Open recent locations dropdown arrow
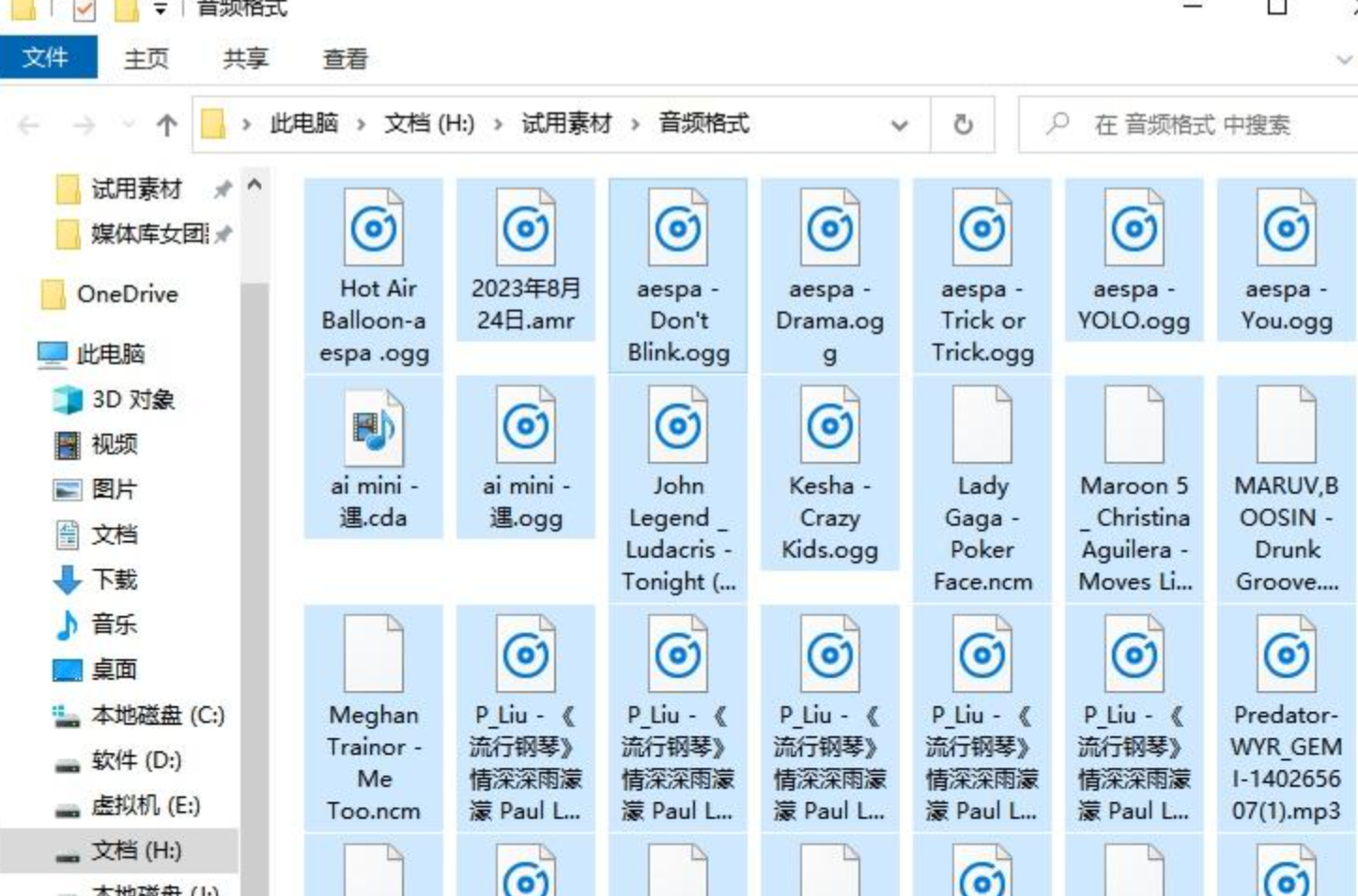Screen dimensions: 1358x896 click(x=128, y=125)
